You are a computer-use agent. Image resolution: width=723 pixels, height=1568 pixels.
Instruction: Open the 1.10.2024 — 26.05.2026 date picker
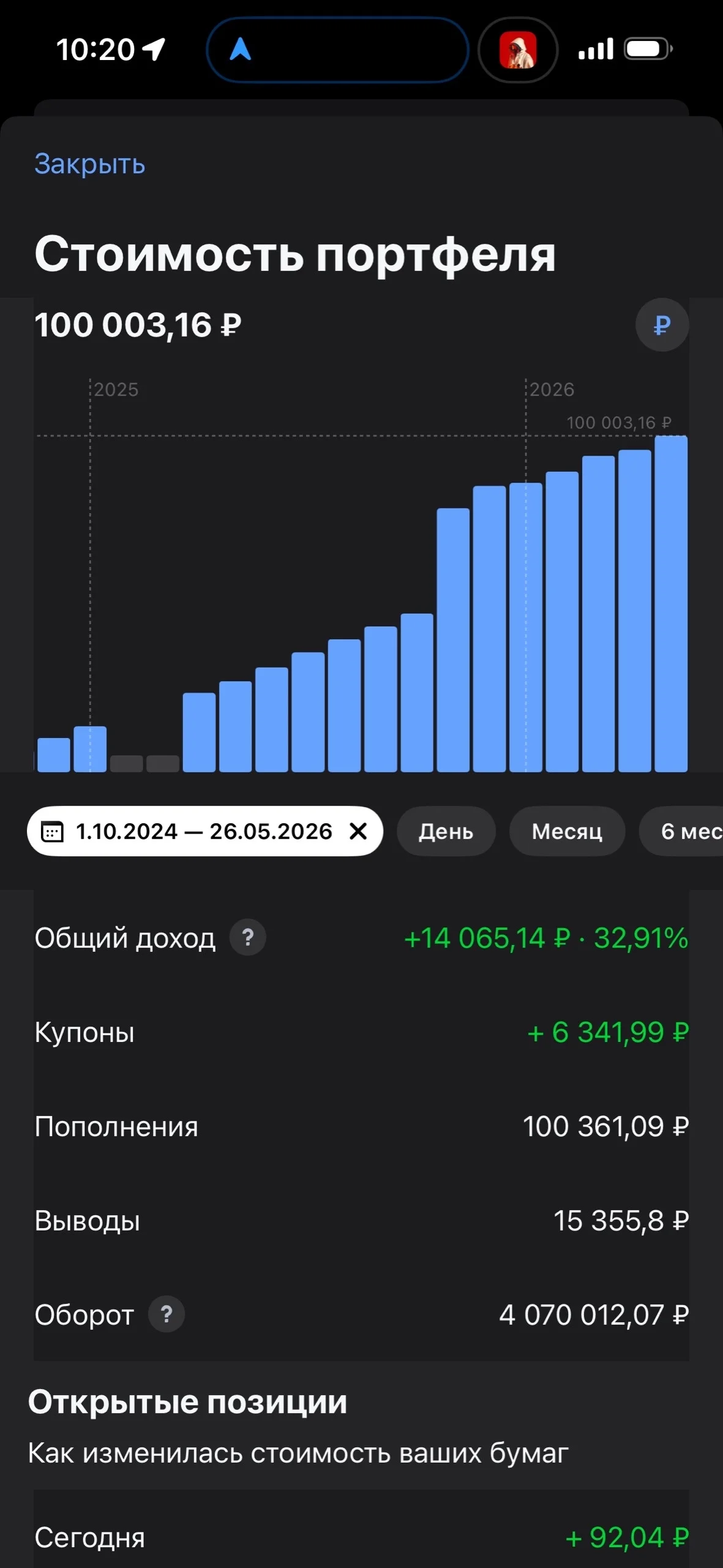coord(204,831)
